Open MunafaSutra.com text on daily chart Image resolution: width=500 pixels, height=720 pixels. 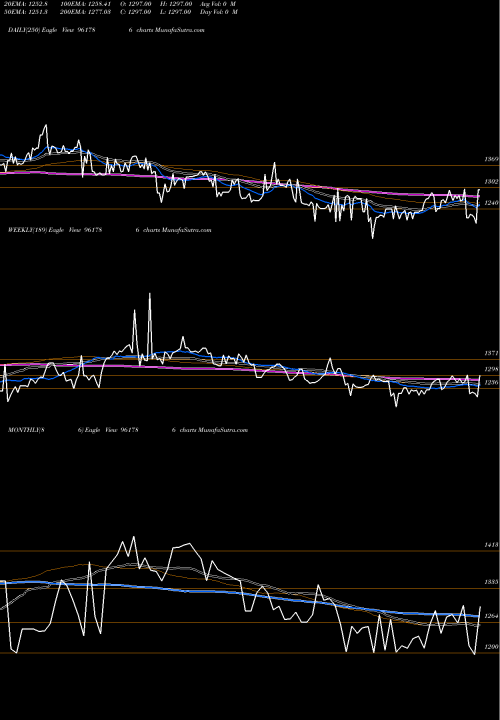(x=180, y=30)
